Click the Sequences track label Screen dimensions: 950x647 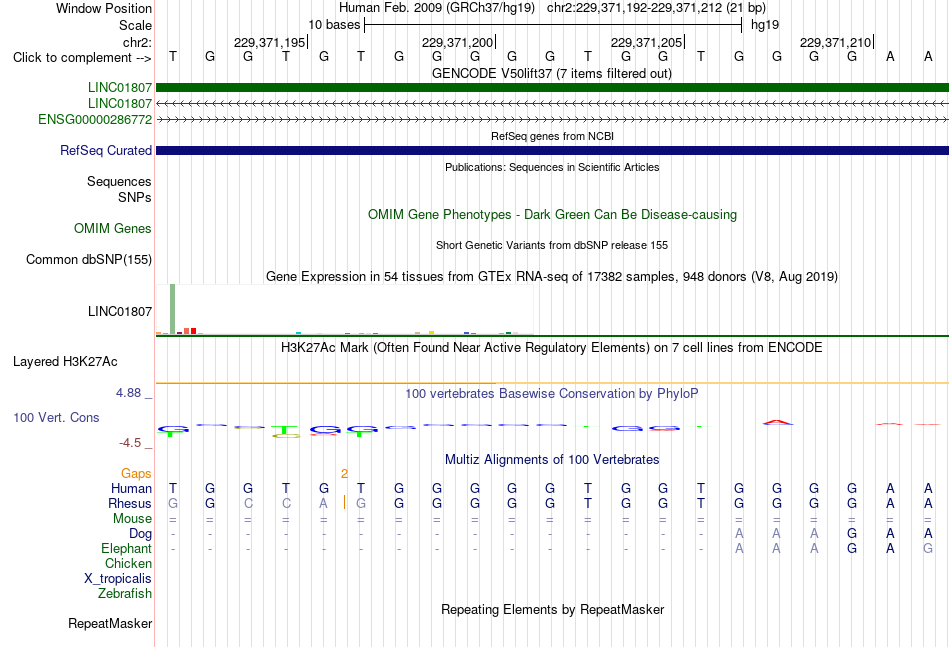click(x=119, y=181)
